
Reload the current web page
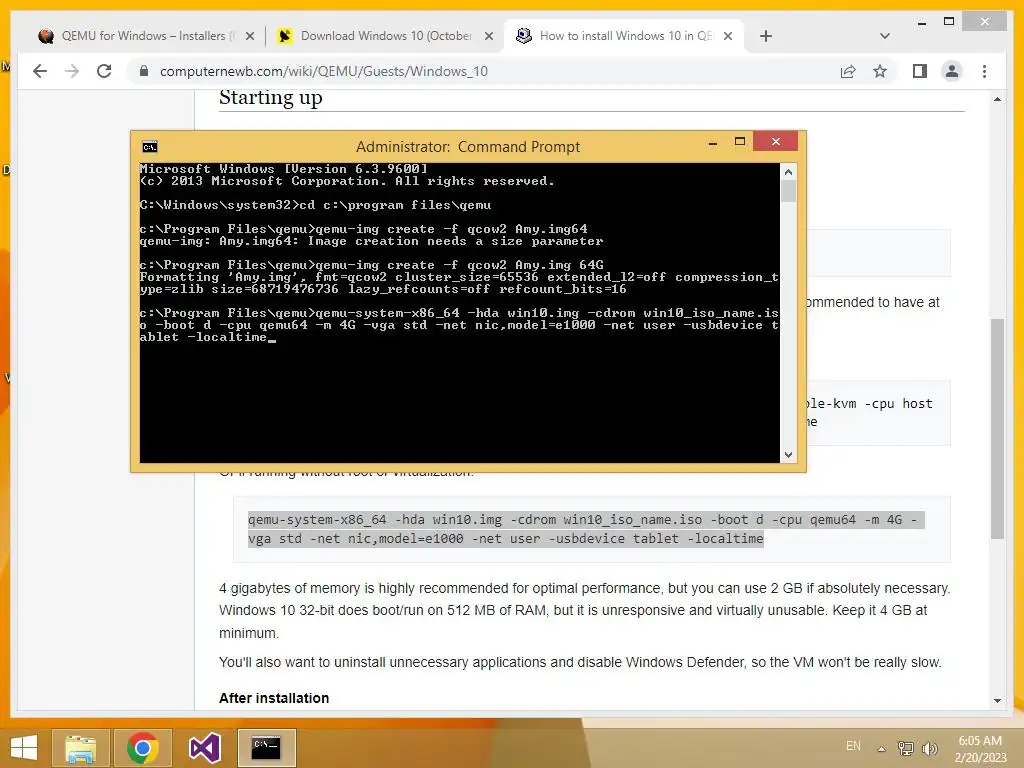[104, 71]
